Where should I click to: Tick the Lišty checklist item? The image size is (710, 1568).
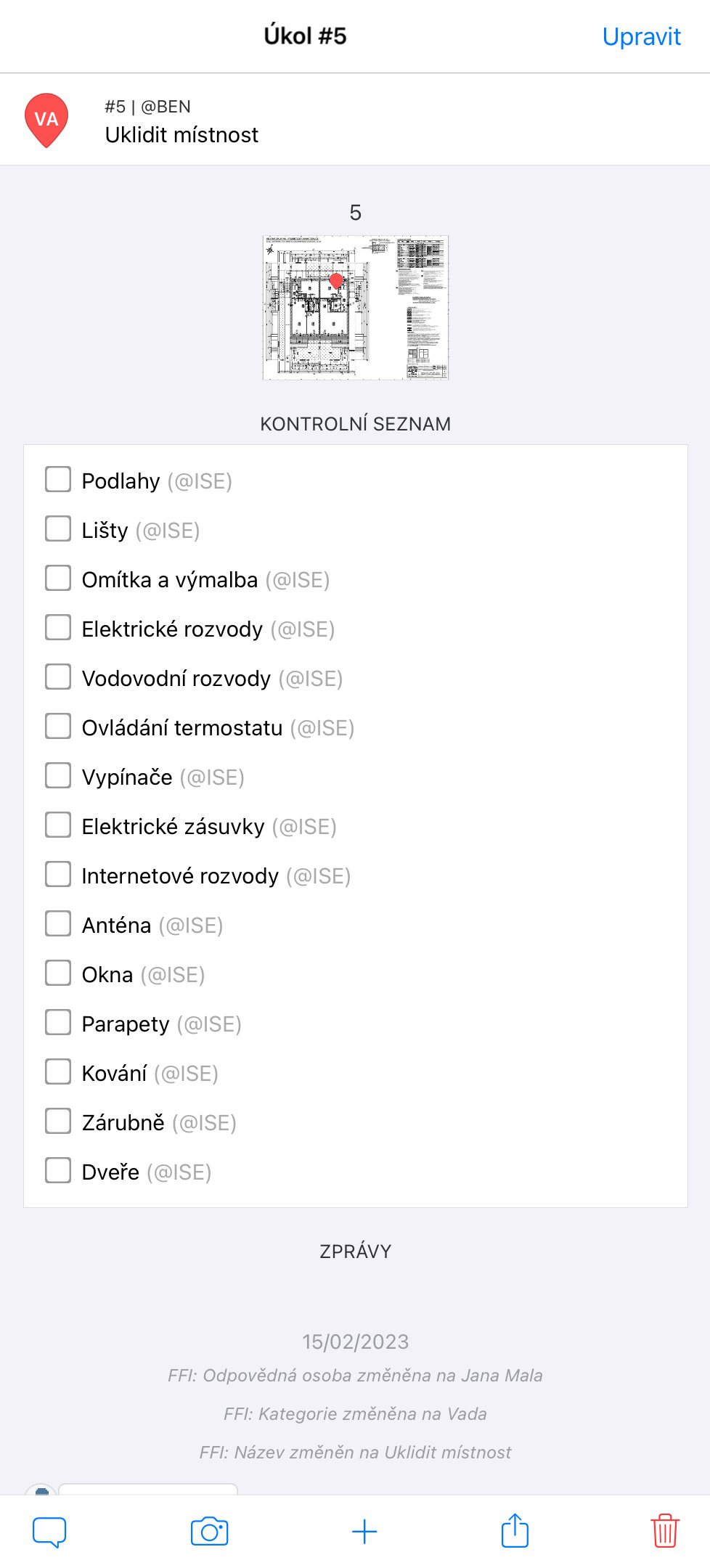58,528
